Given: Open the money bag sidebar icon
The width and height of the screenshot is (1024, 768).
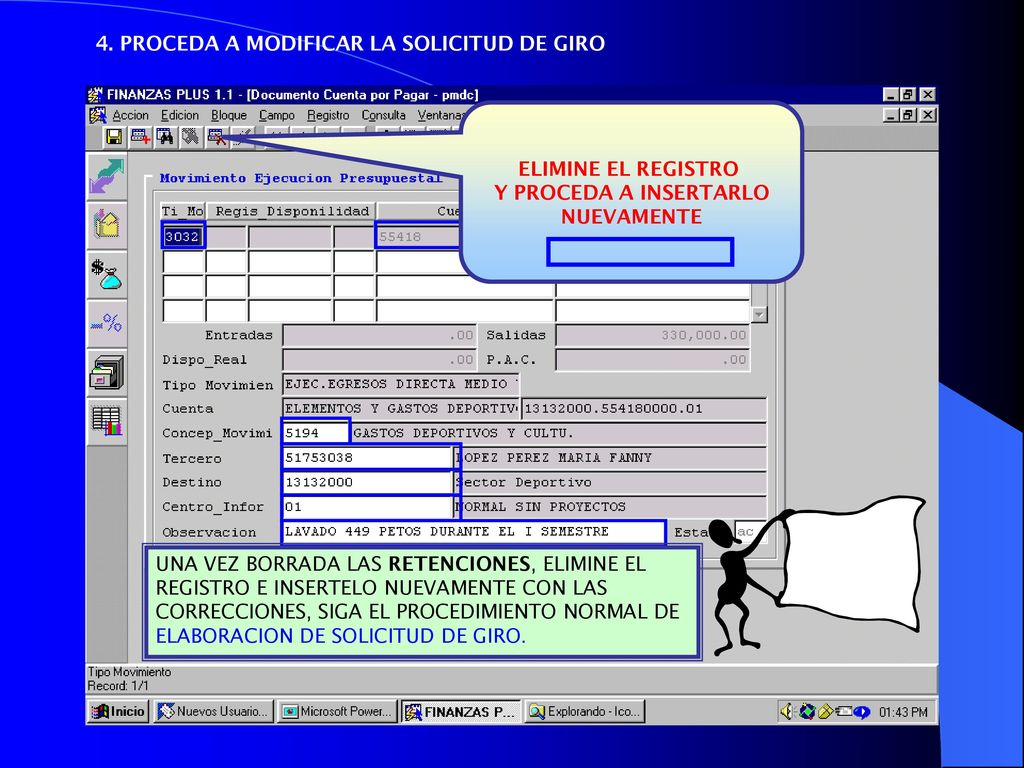Looking at the screenshot, I should point(106,274).
